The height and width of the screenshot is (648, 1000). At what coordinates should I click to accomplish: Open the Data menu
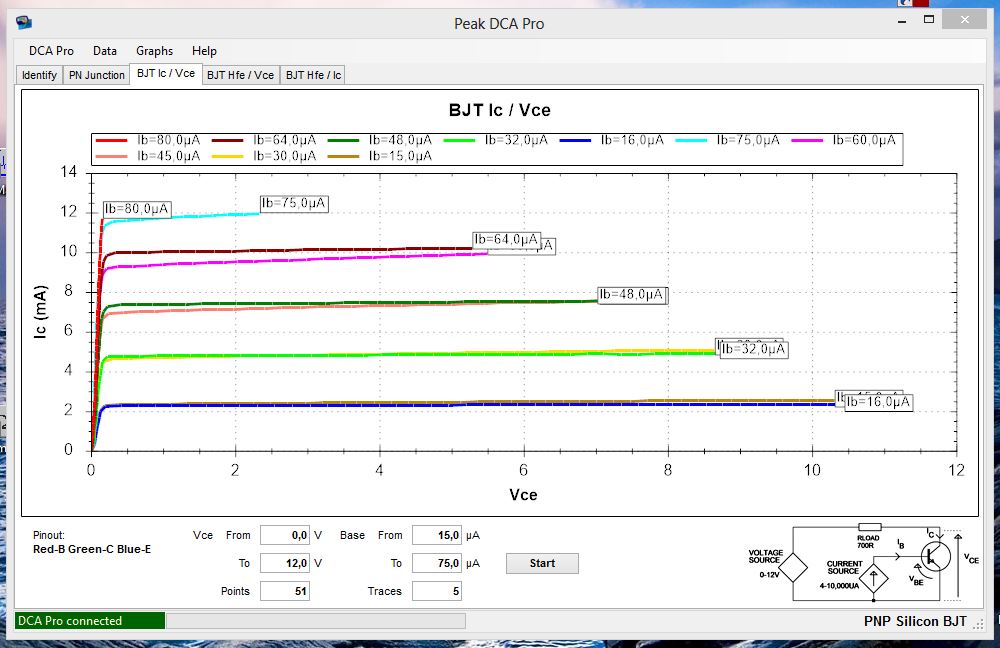(x=105, y=51)
